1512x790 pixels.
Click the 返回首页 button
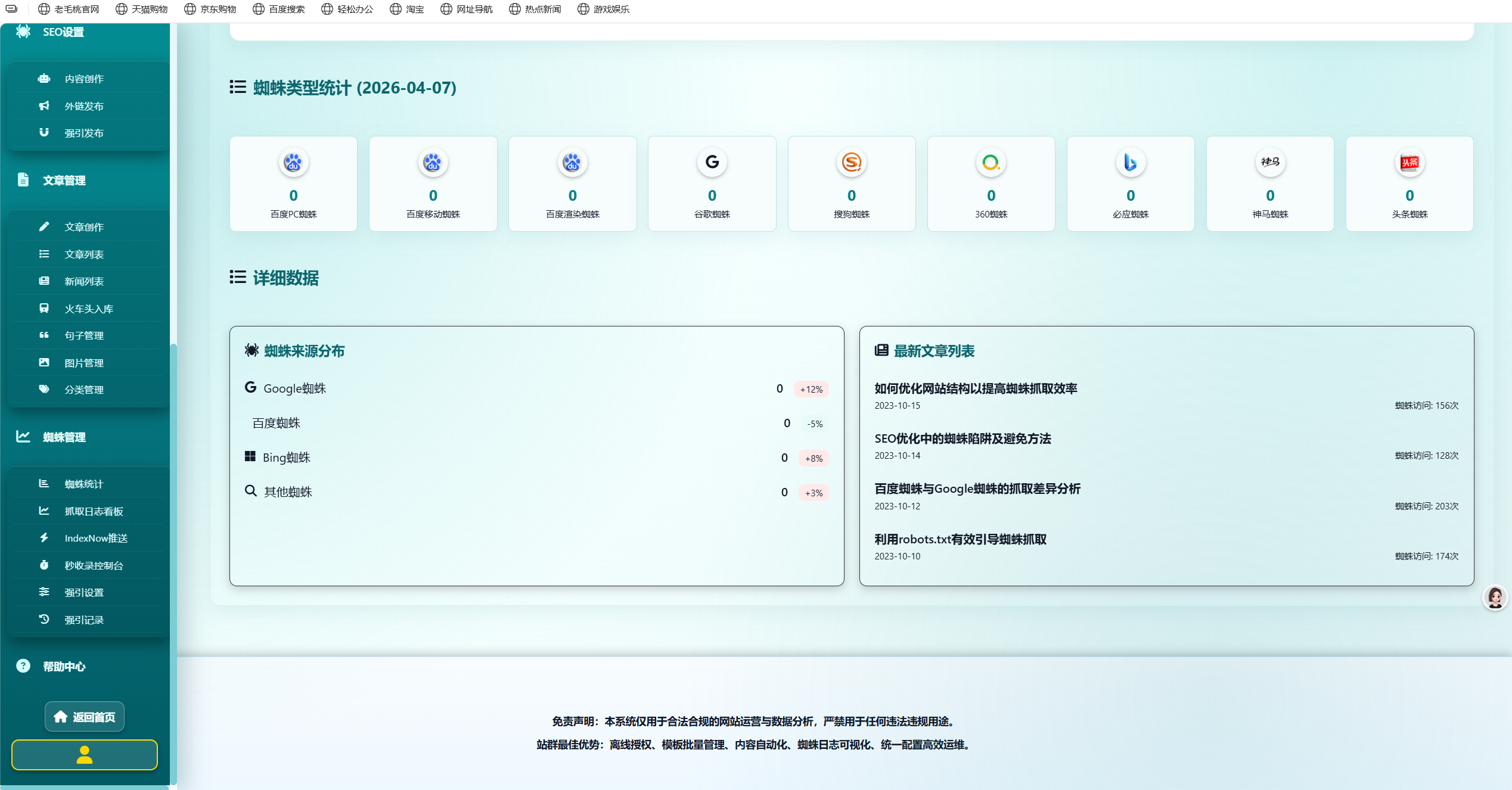click(85, 717)
